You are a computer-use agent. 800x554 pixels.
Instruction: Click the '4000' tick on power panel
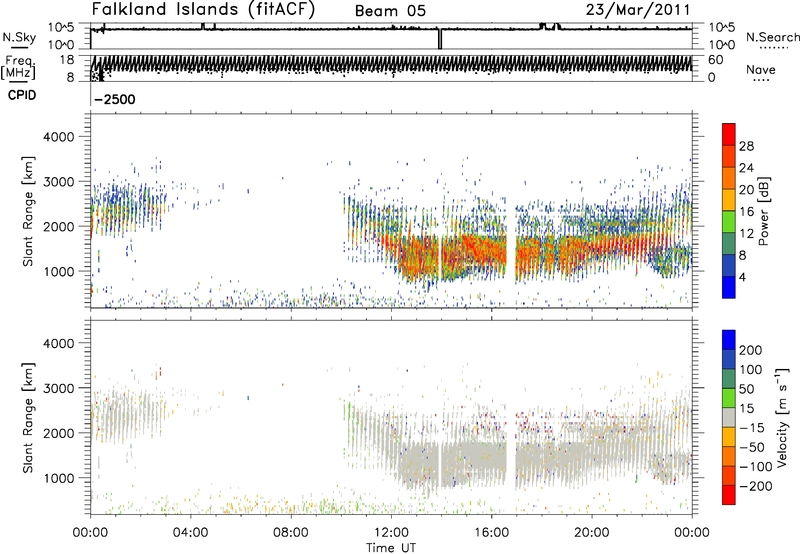click(x=59, y=137)
